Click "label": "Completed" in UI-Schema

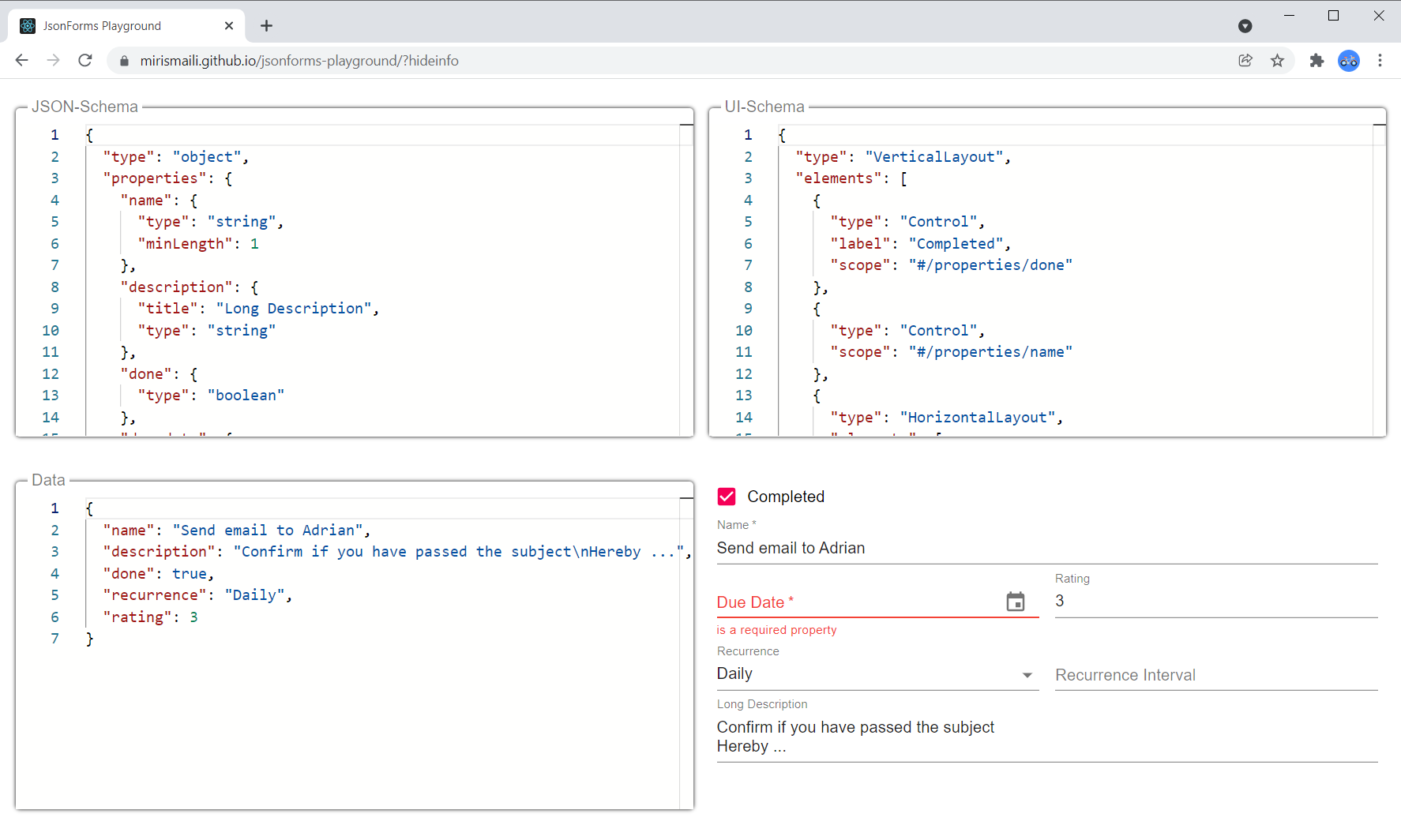point(921,244)
